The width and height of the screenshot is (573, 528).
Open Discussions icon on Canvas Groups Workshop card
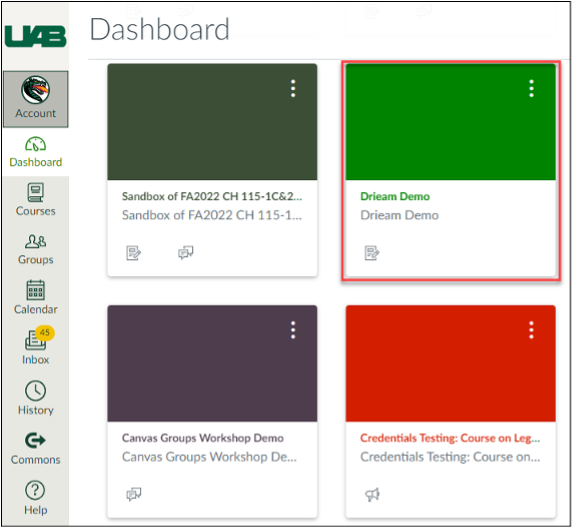tap(134, 494)
